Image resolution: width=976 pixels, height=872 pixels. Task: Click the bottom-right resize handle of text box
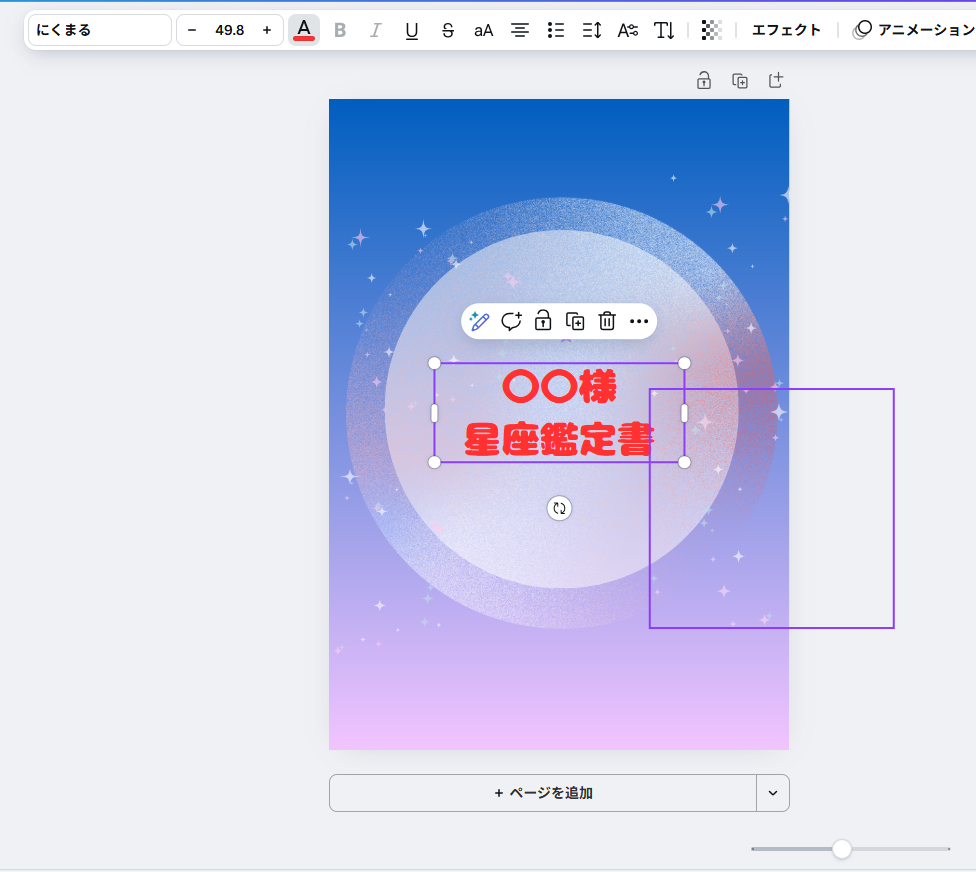[x=684, y=462]
